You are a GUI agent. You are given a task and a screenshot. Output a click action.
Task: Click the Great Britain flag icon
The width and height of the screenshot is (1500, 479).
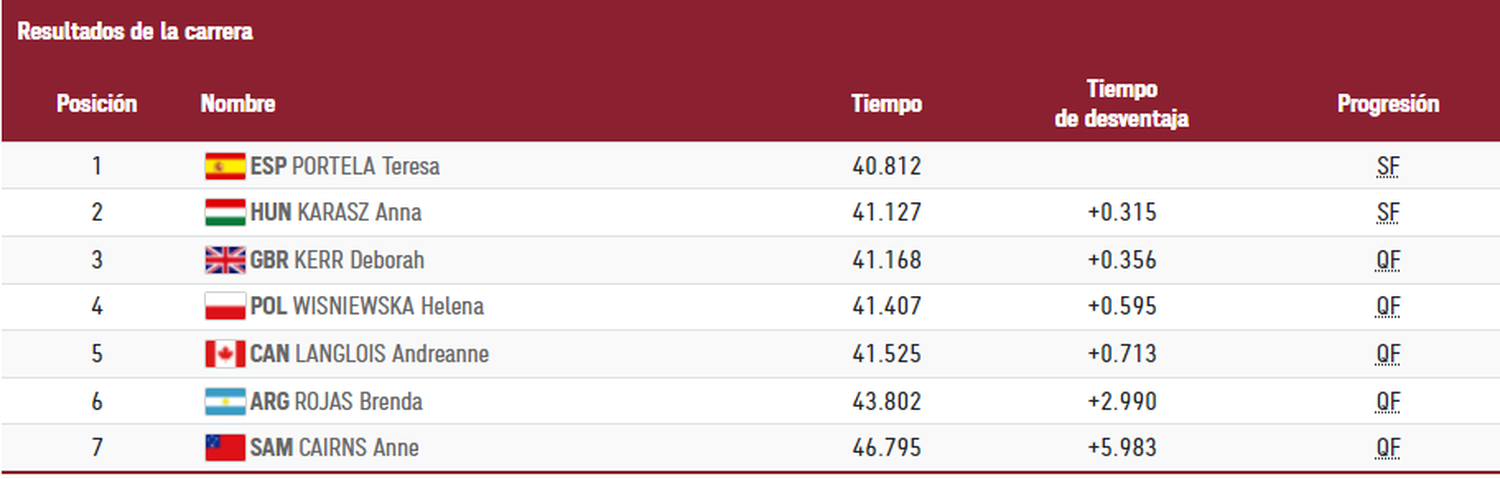pyautogui.click(x=225, y=260)
